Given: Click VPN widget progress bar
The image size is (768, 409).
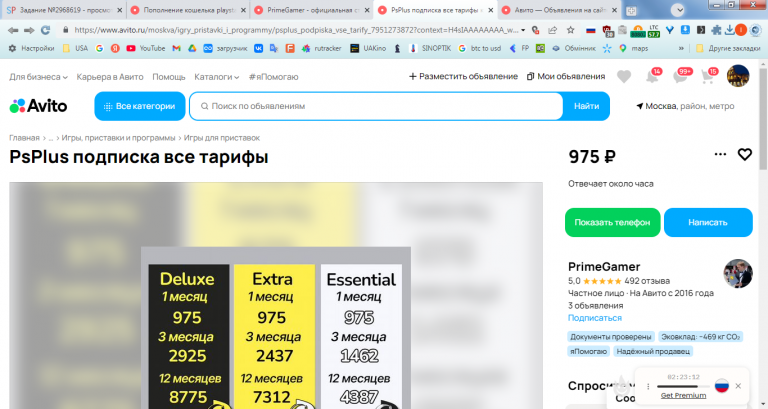Looking at the screenshot, I should (x=683, y=386).
